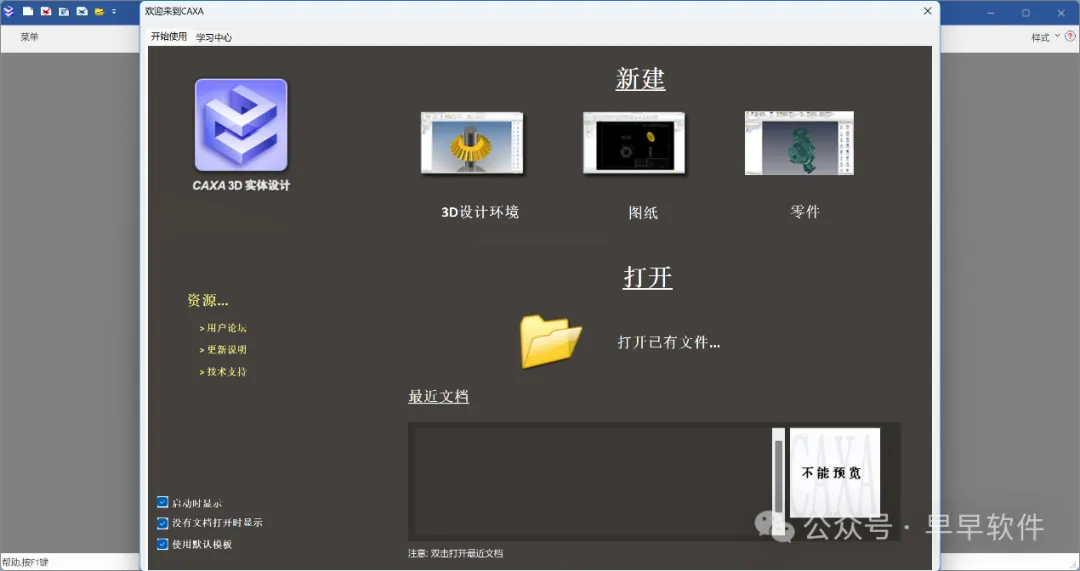Click the red help question-mark icon

(x=1070, y=37)
